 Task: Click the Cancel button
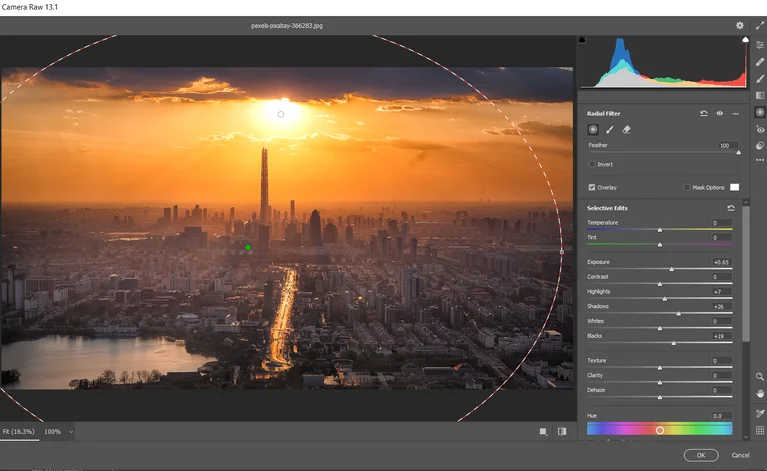pyautogui.click(x=740, y=455)
